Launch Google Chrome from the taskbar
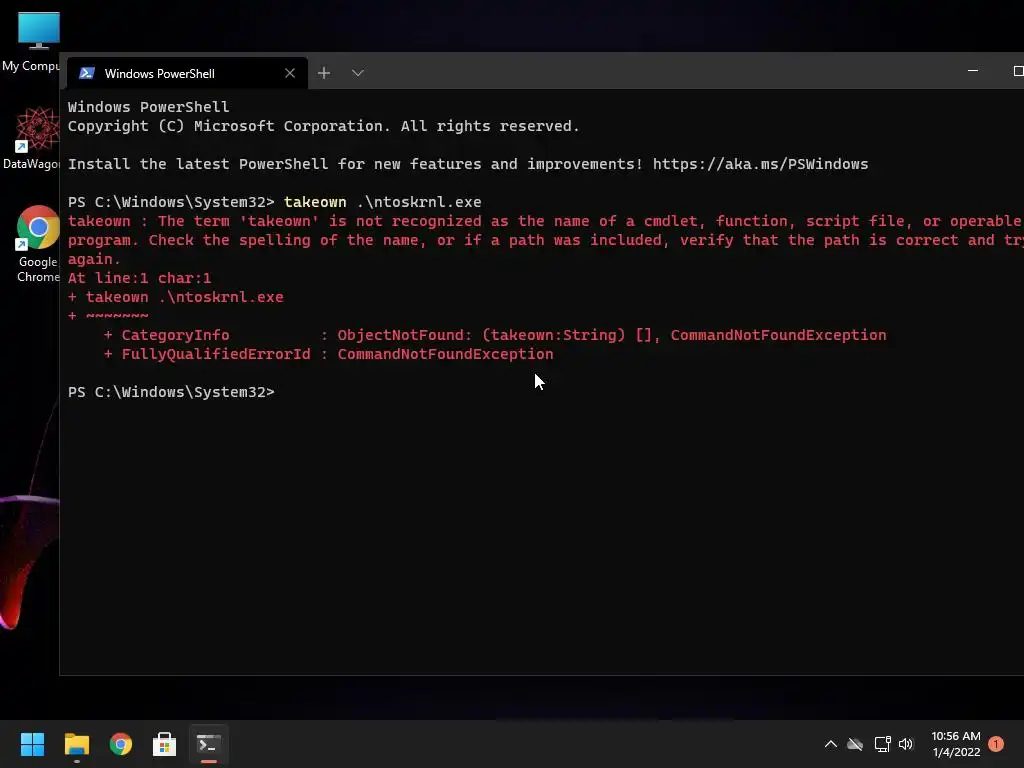1024x768 pixels. coord(121,744)
